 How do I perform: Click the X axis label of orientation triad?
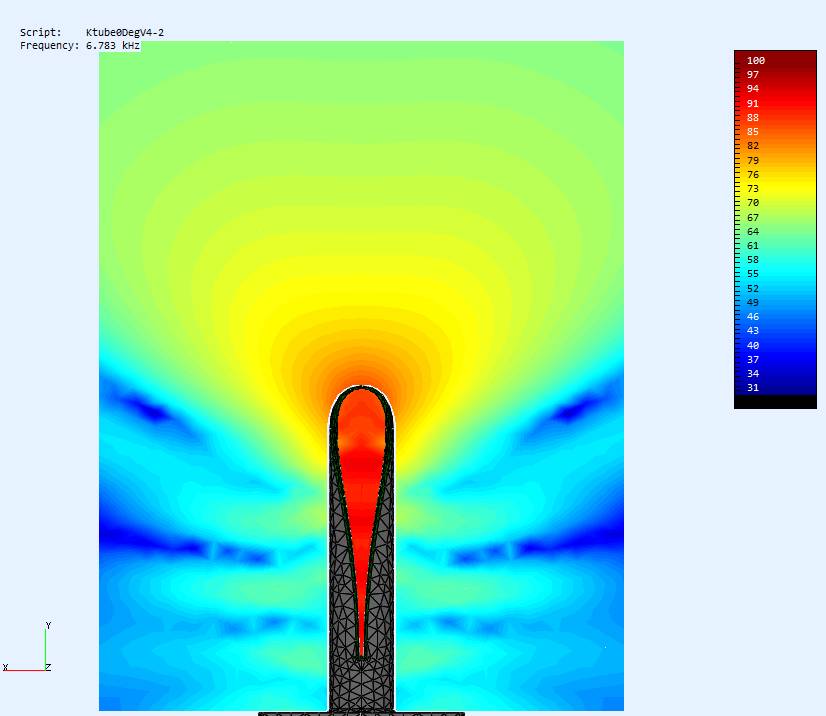5,667
